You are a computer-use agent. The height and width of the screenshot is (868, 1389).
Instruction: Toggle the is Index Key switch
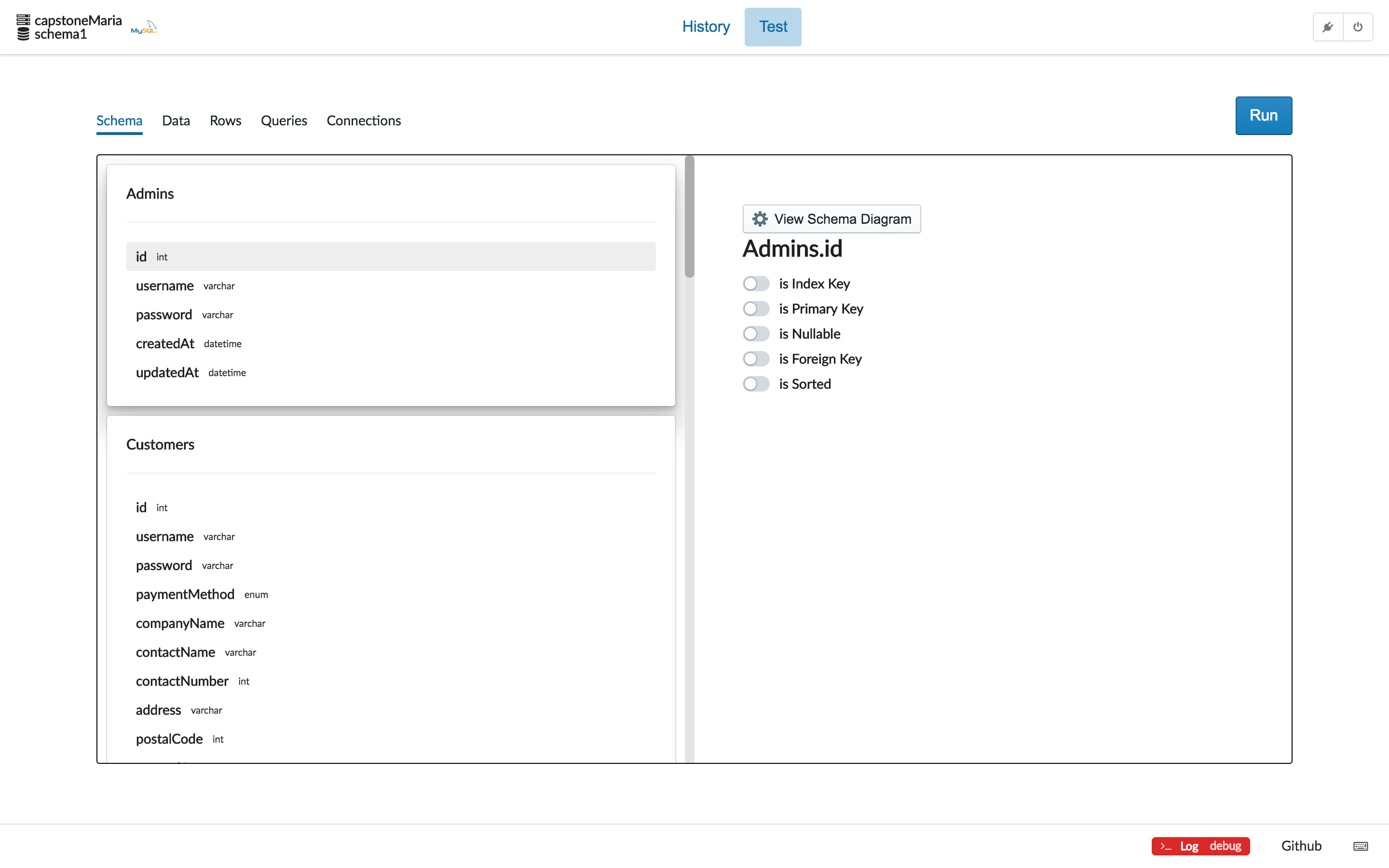755,284
